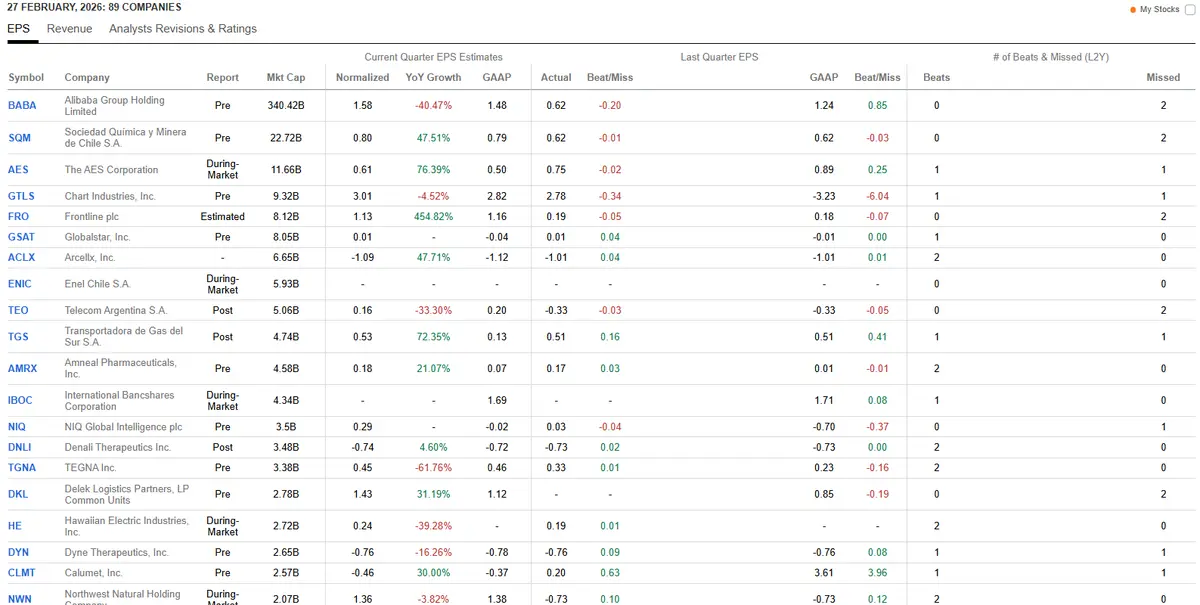This screenshot has height=605, width=1200.
Task: Click the '27 FEBRUARY, 2026: 89 COMPANIES' heading
Action: click(94, 8)
